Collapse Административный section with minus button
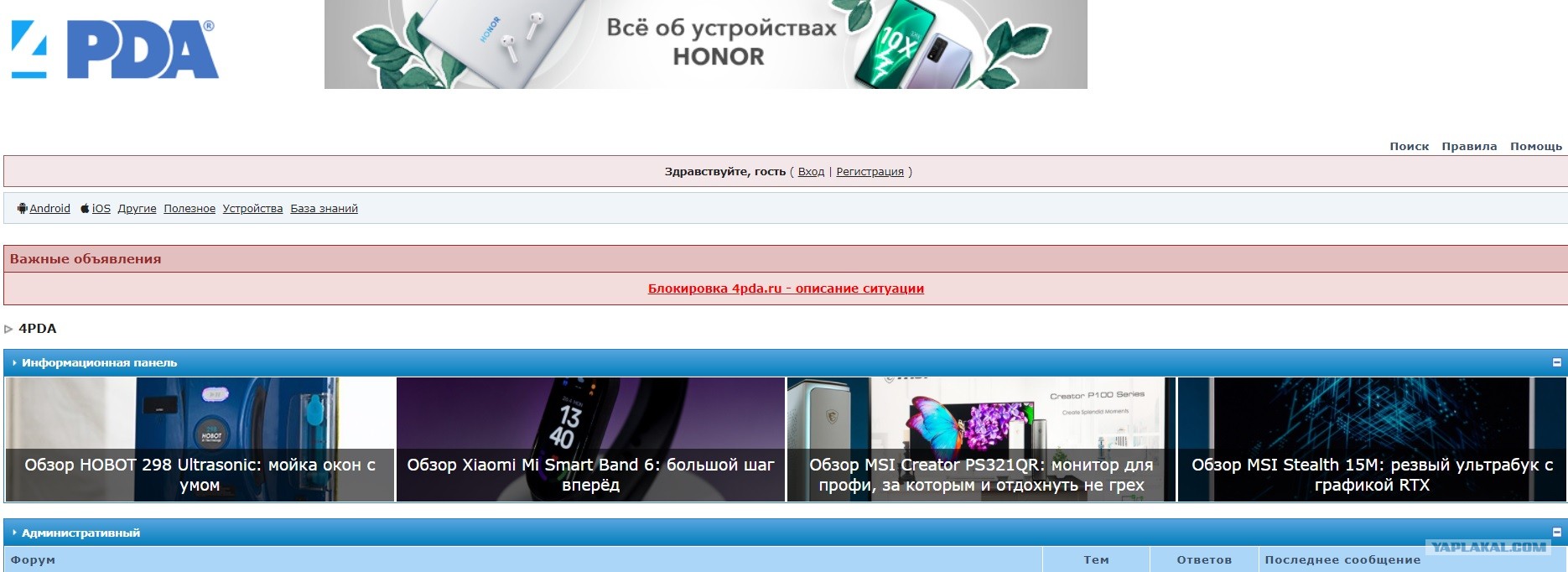Viewport: 1568px width, 572px height. 1557,533
